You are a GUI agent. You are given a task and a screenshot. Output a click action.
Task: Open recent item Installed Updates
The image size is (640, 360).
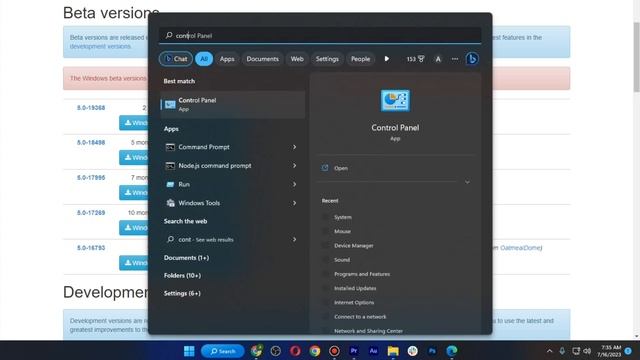pyautogui.click(x=355, y=289)
